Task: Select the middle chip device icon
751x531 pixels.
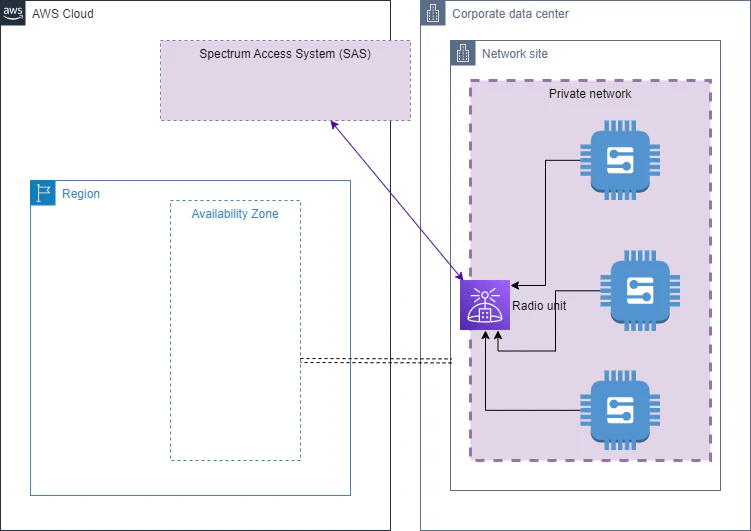Action: click(640, 290)
